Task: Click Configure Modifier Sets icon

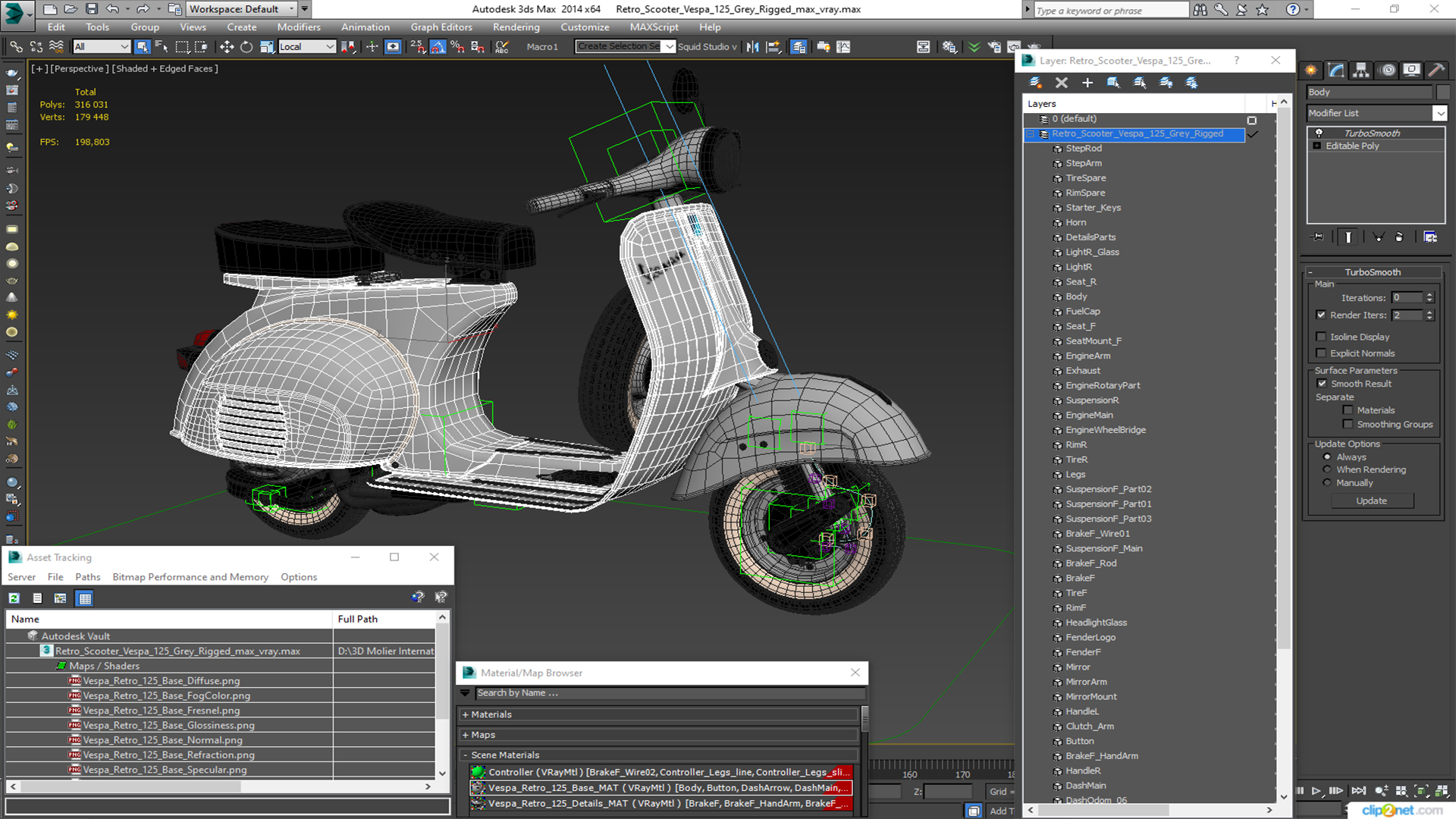Action: point(1430,237)
